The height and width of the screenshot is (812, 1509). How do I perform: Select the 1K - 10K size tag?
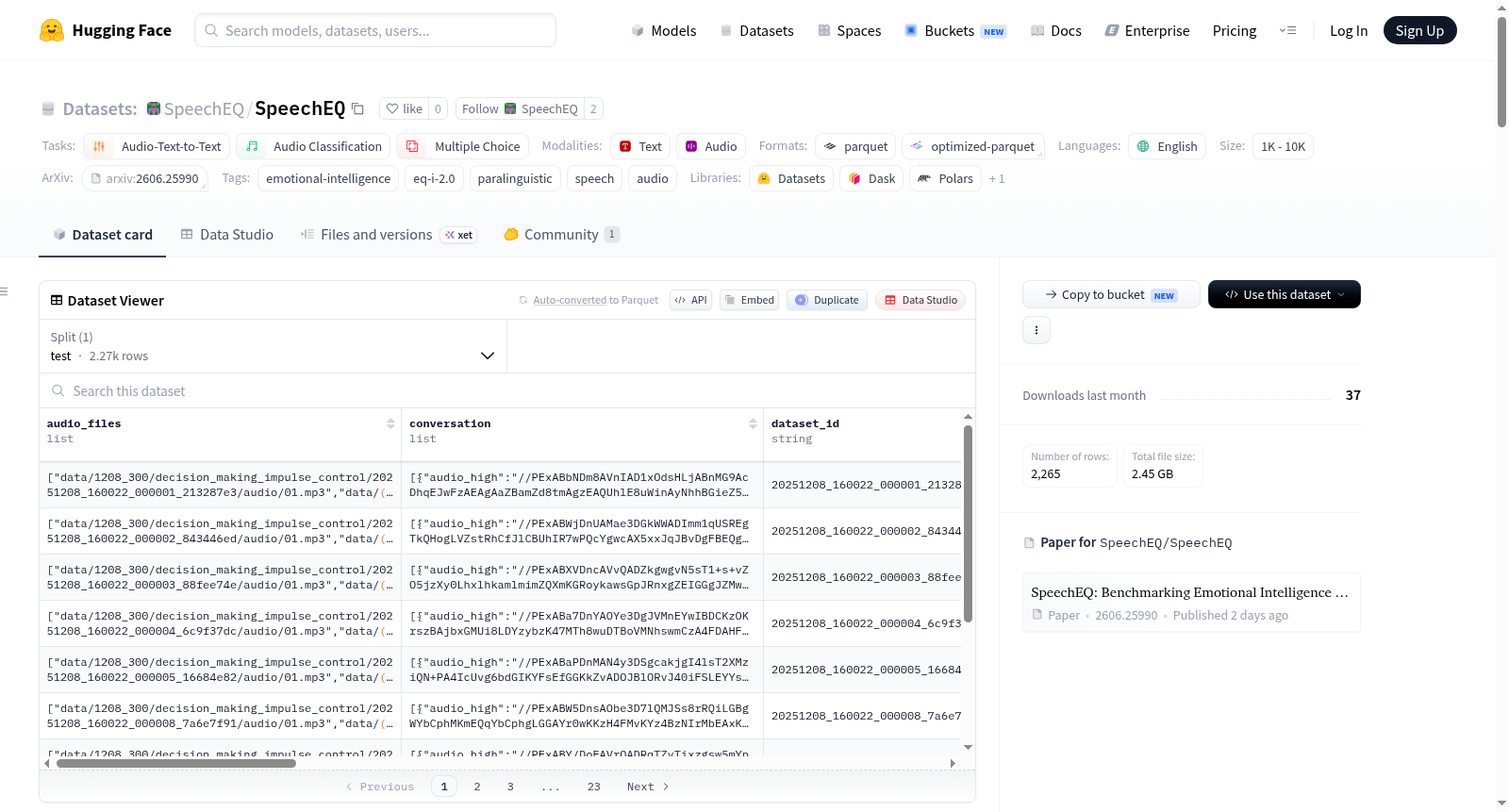pyautogui.click(x=1284, y=146)
